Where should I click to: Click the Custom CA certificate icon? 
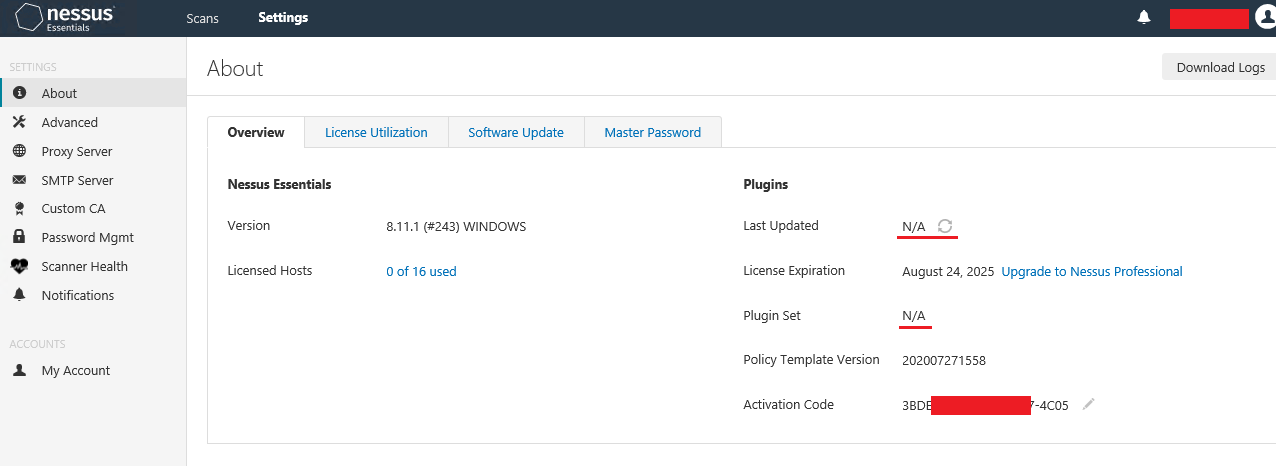(x=19, y=209)
